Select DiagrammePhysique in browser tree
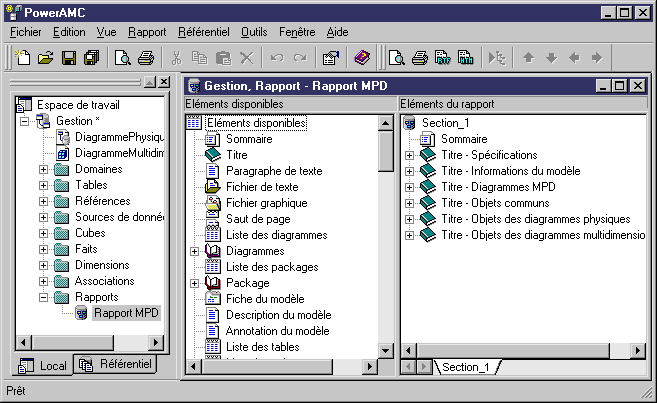The image size is (657, 403). click(119, 137)
